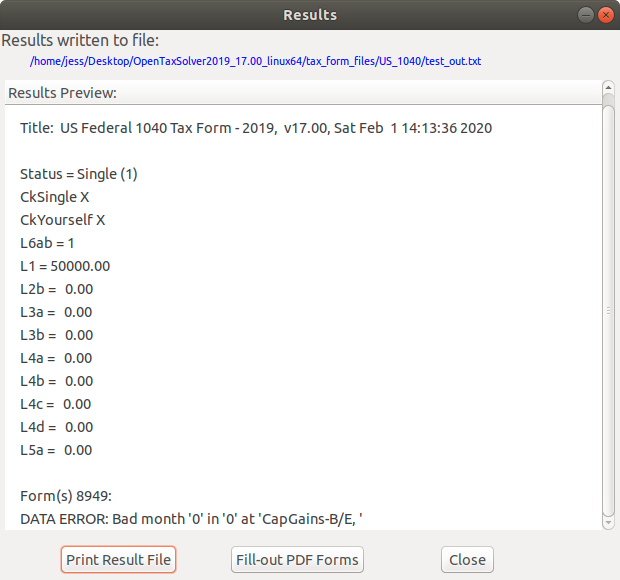
Task: Click the blue test_out.txt file path
Action: click(x=256, y=61)
